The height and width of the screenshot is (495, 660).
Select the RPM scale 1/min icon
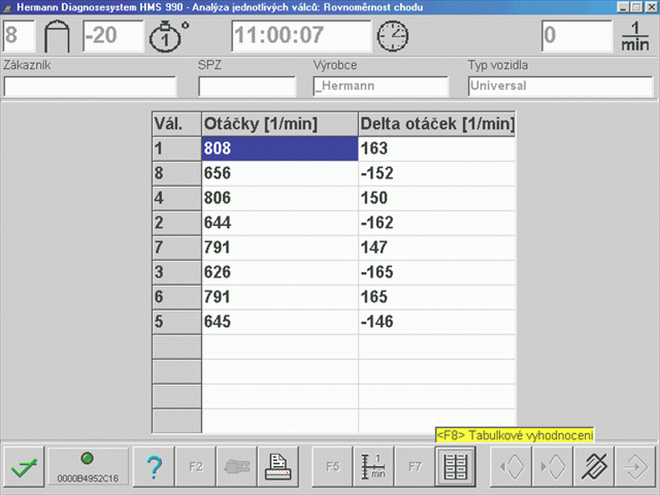point(374,467)
